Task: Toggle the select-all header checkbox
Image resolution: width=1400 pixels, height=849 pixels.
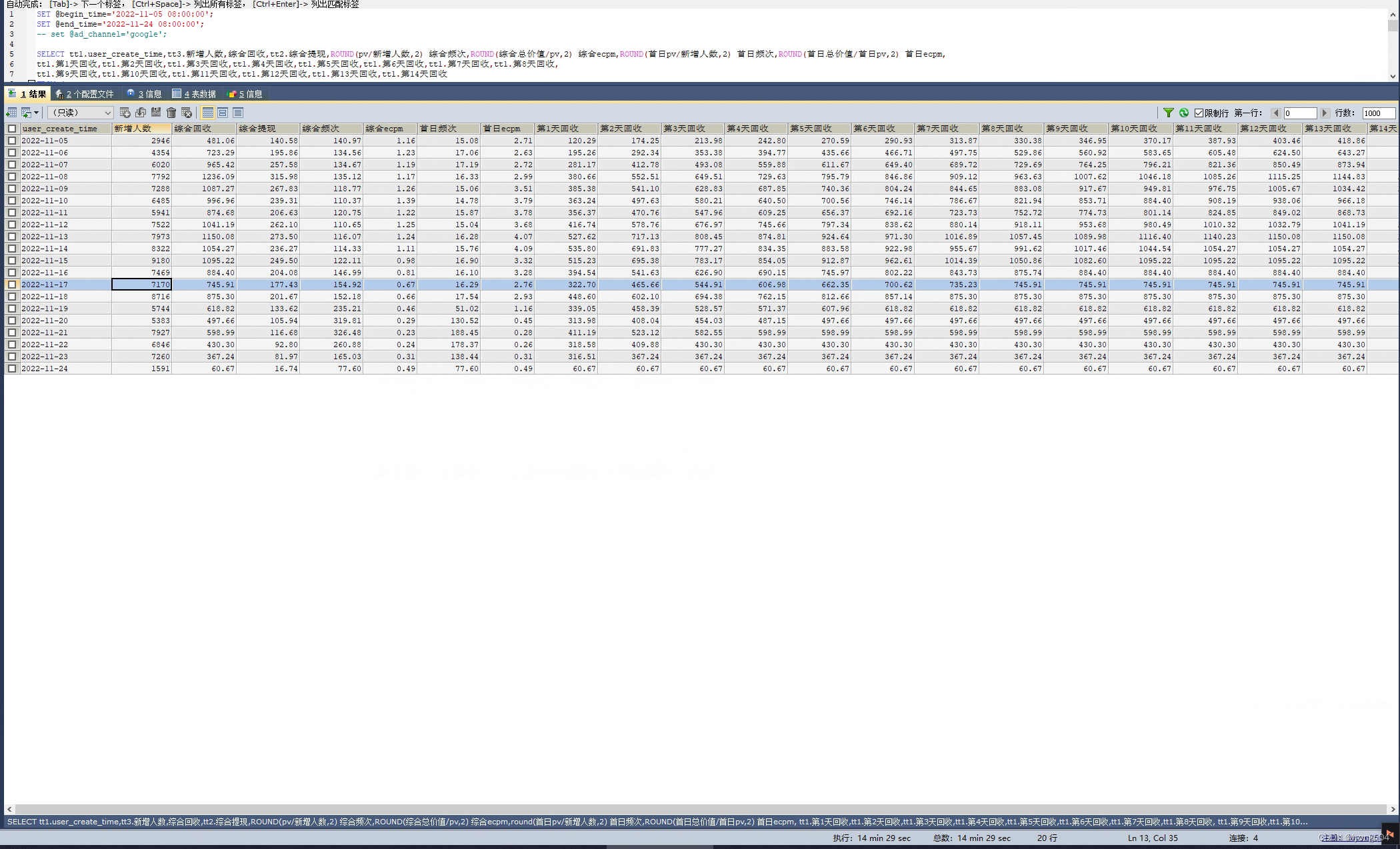Action: click(12, 129)
